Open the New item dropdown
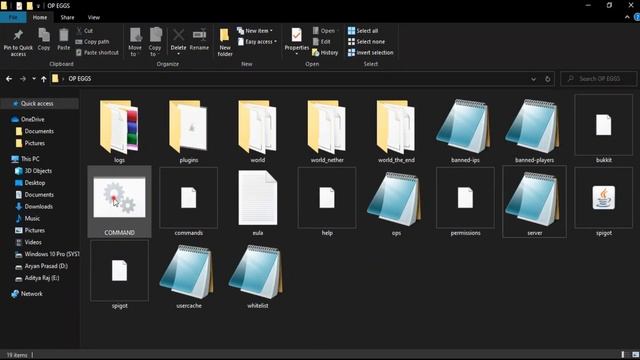The width and height of the screenshot is (640, 360). point(255,31)
